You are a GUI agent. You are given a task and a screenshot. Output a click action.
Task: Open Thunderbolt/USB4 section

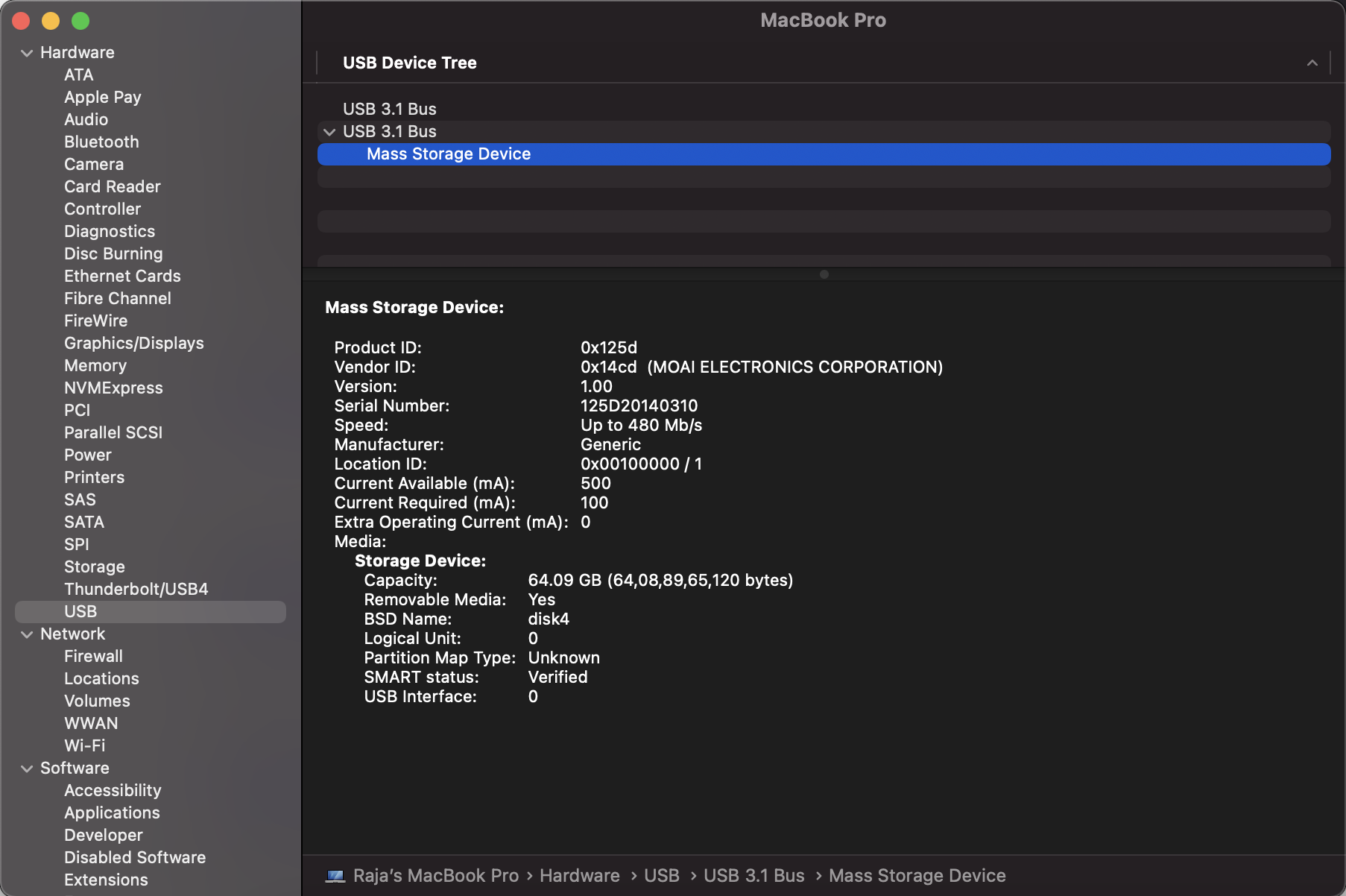136,589
